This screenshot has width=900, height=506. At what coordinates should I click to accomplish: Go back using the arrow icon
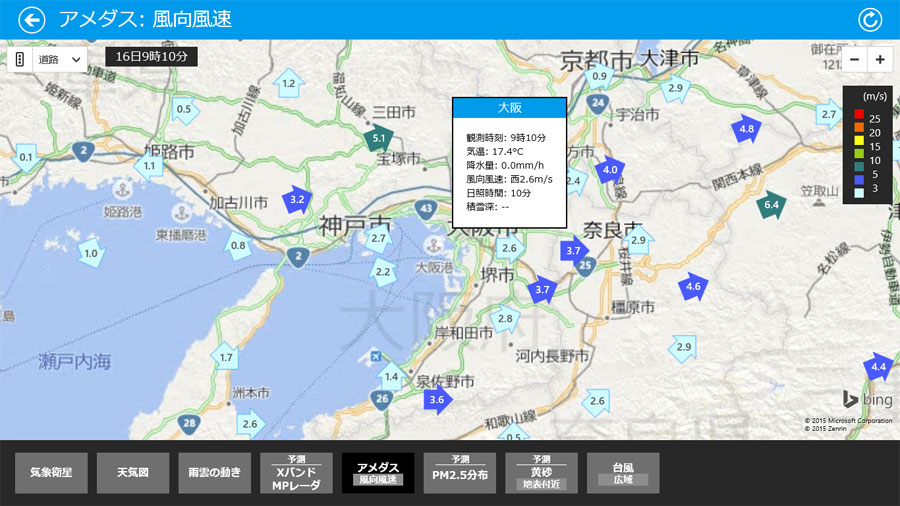tap(33, 20)
